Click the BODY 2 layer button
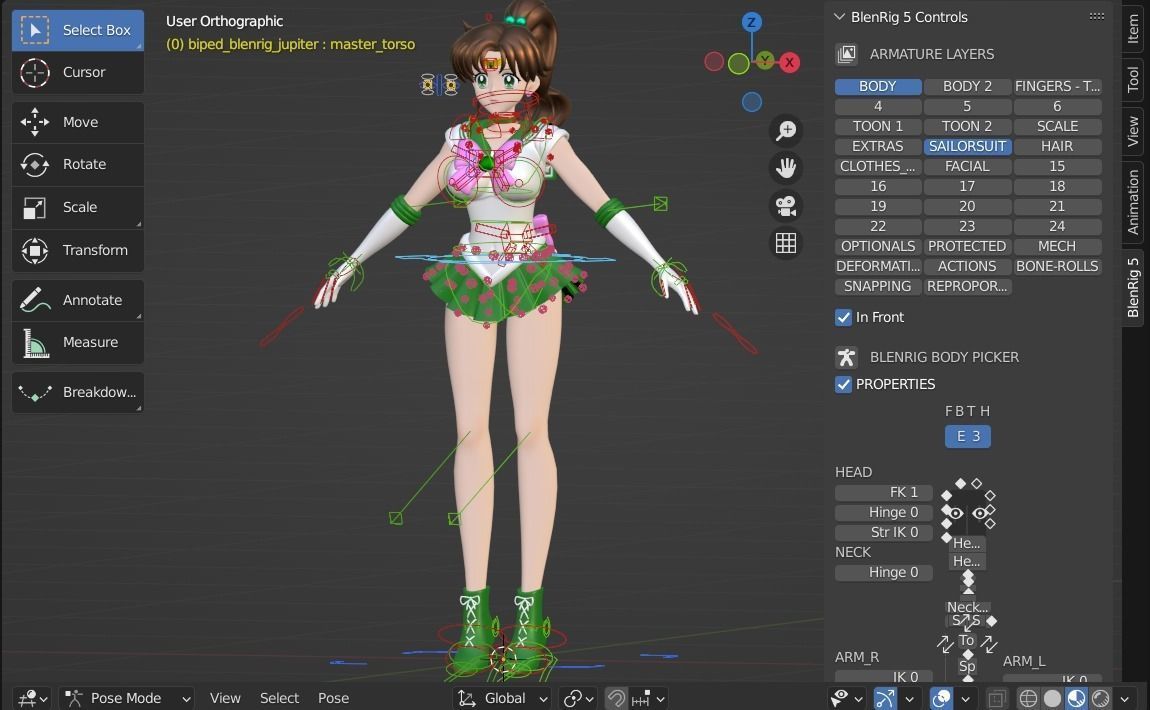 (967, 87)
